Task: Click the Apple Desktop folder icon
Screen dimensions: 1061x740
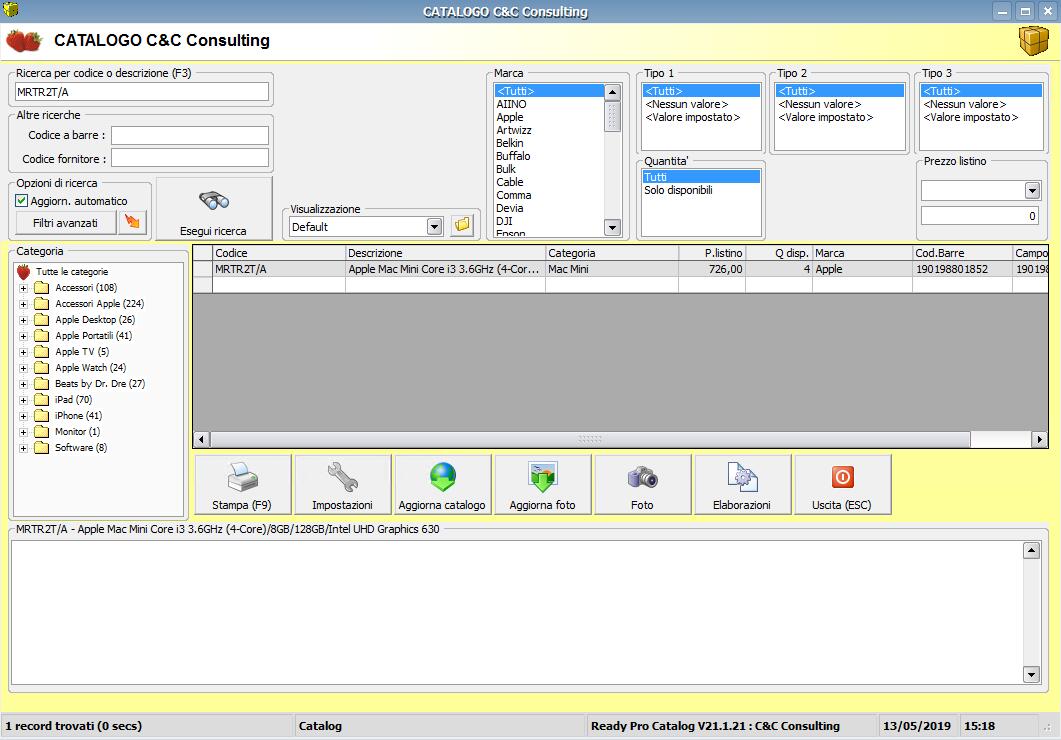Action: coord(42,319)
